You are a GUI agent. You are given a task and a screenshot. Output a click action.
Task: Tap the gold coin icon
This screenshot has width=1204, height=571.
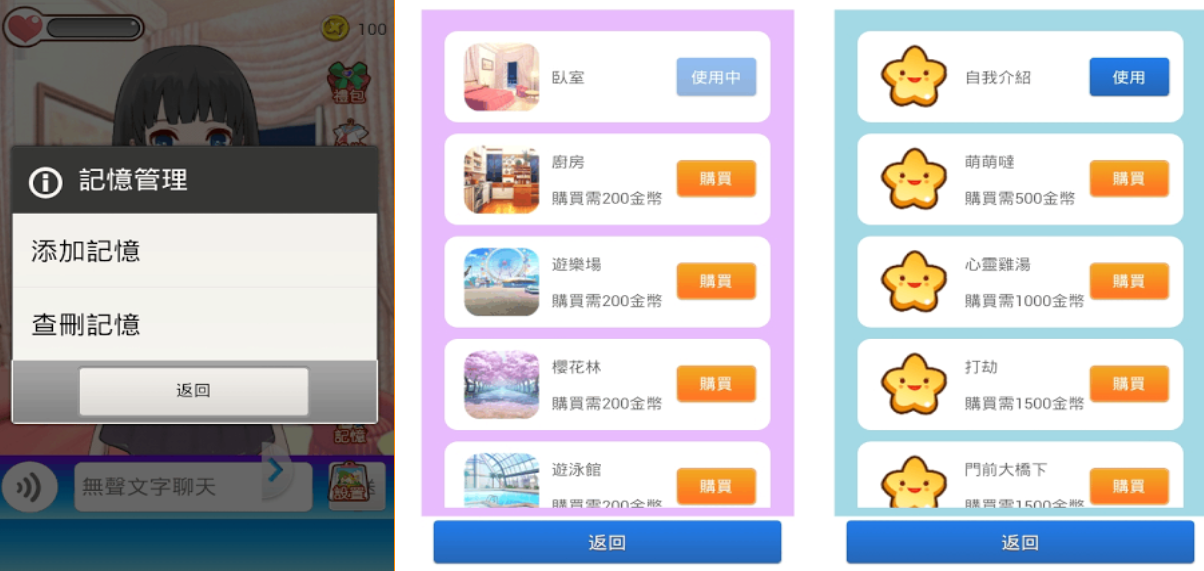tap(335, 29)
